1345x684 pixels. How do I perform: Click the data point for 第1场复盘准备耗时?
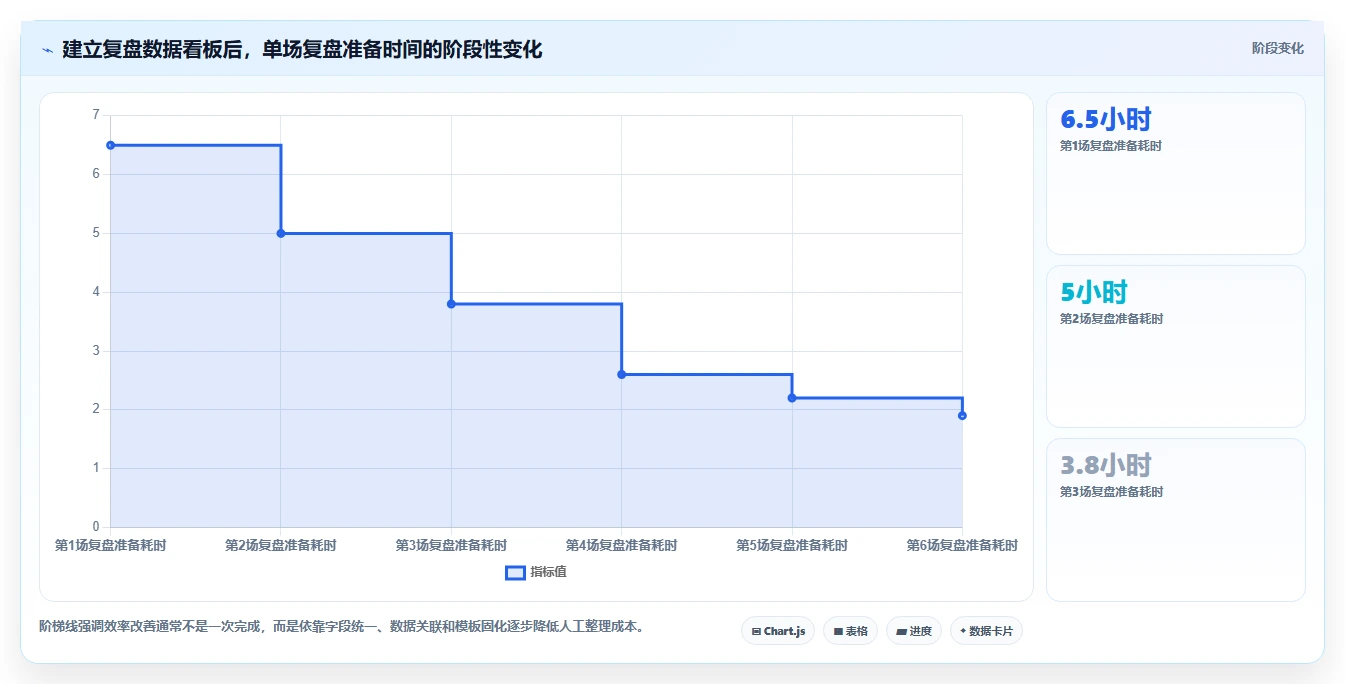[110, 145]
